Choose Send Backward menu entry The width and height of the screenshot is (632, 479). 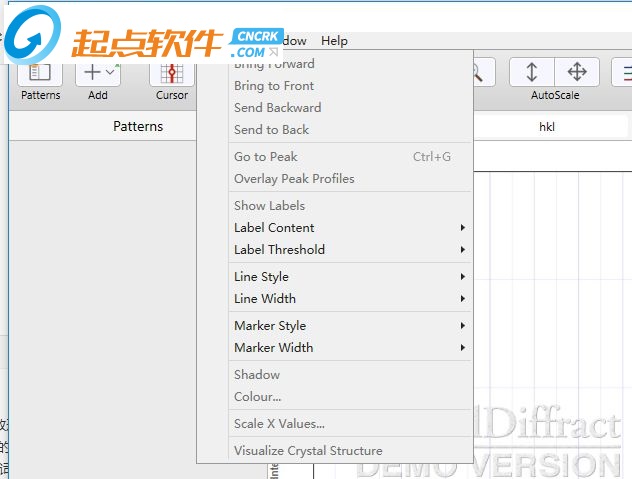[x=350, y=108]
